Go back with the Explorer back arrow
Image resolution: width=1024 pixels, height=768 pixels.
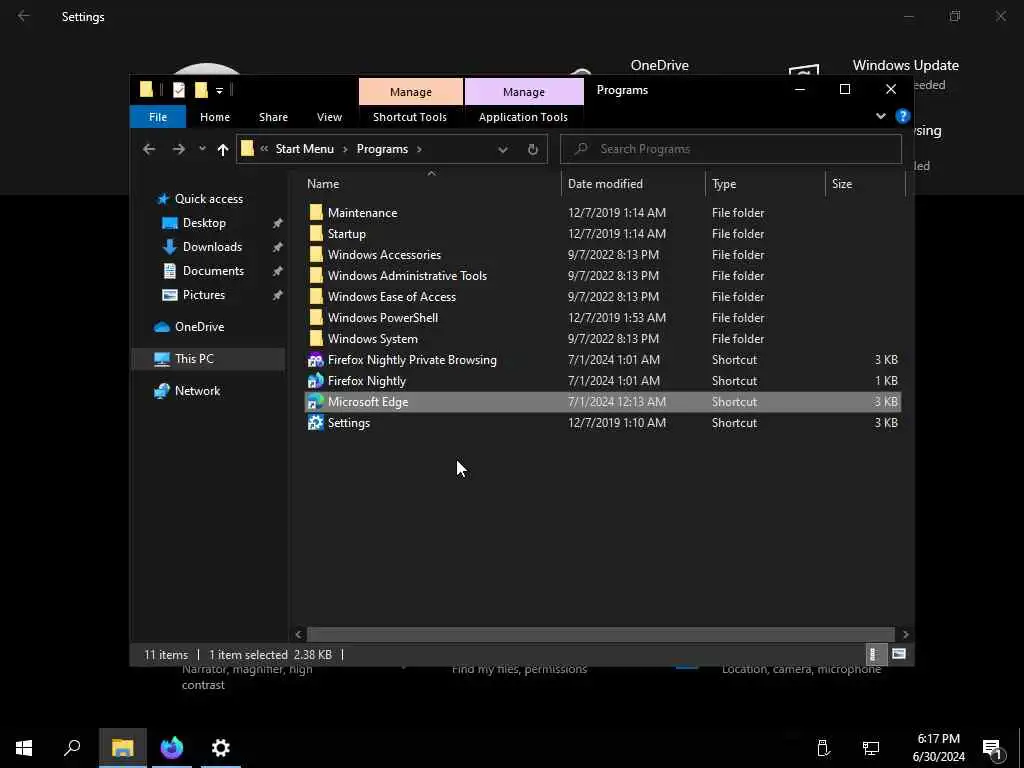(149, 149)
